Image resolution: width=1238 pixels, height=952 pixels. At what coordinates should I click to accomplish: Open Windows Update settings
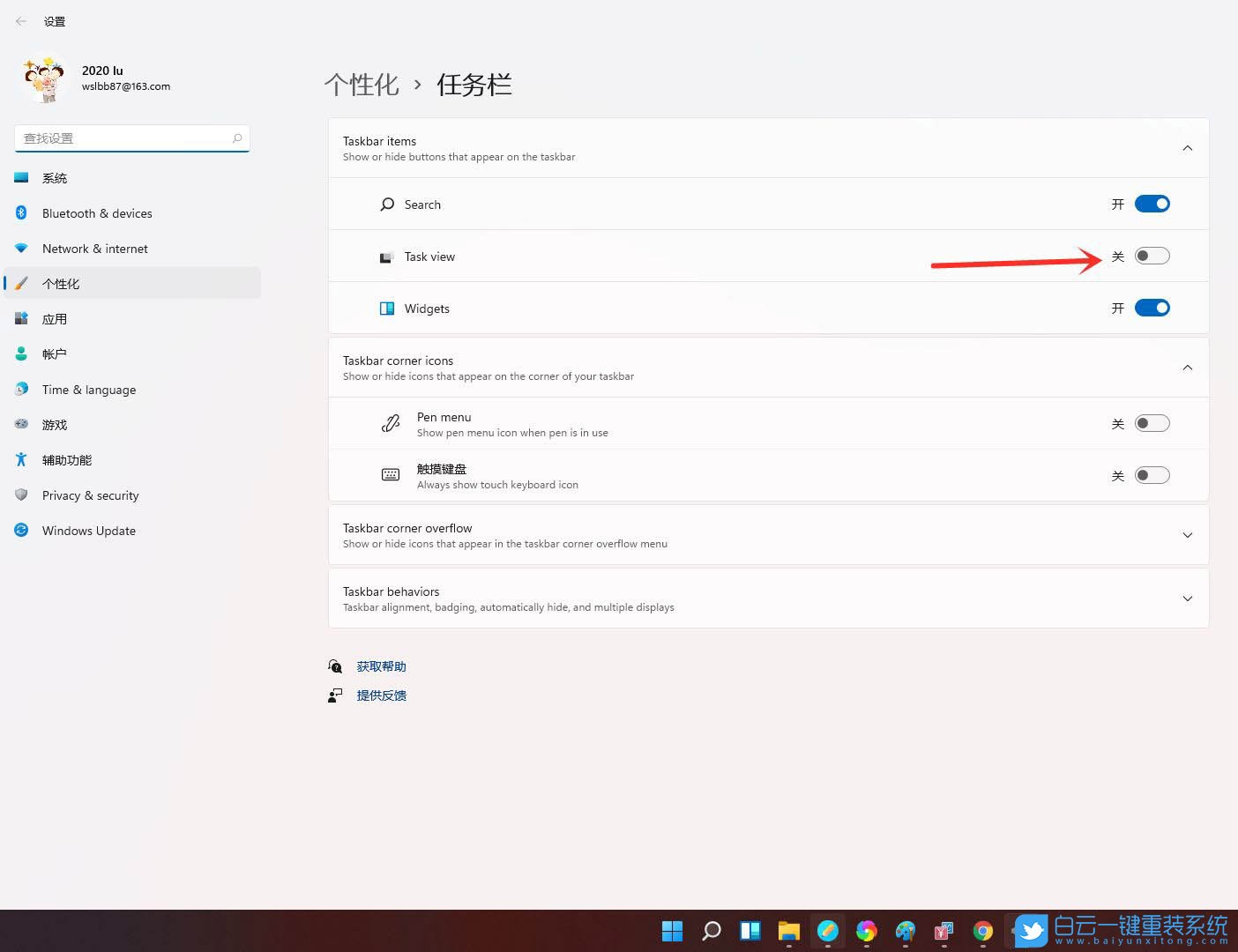[88, 530]
